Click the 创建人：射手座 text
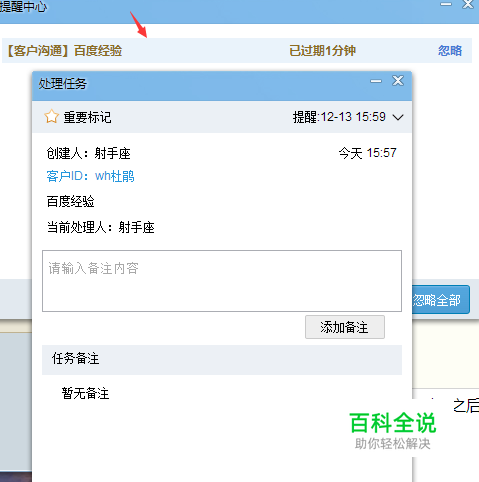 [88, 153]
